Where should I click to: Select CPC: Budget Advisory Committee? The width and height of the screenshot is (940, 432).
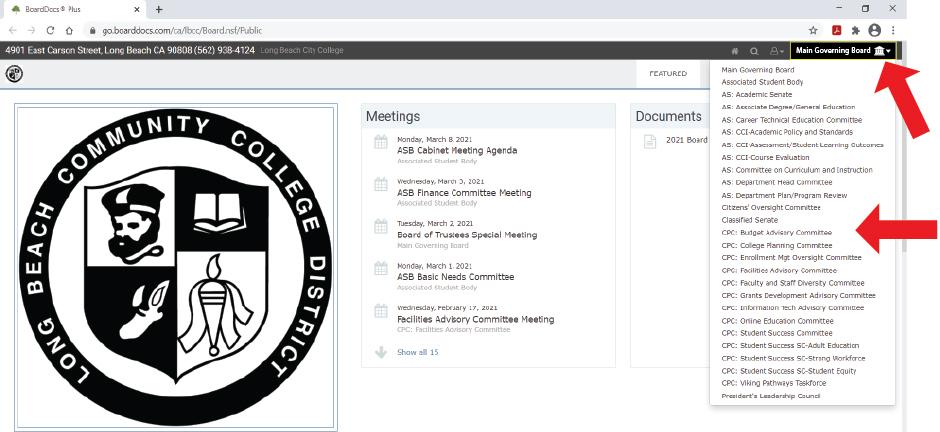click(776, 232)
